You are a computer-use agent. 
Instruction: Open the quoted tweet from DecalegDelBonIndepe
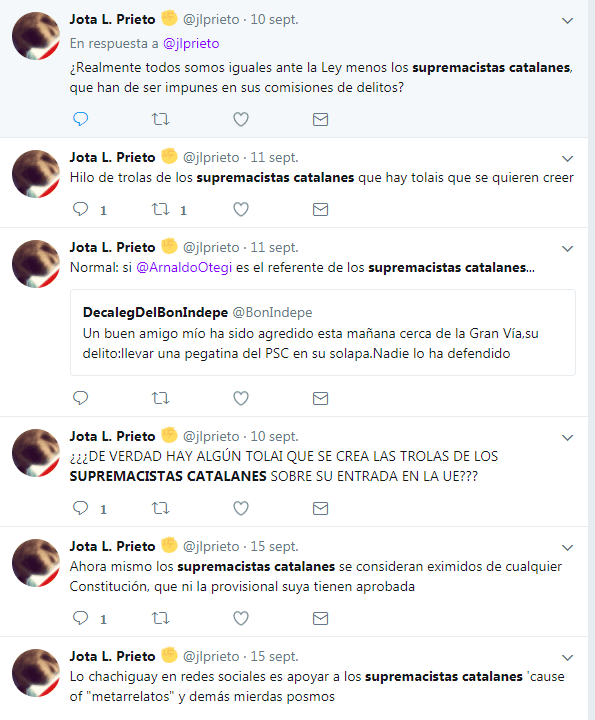[x=323, y=332]
